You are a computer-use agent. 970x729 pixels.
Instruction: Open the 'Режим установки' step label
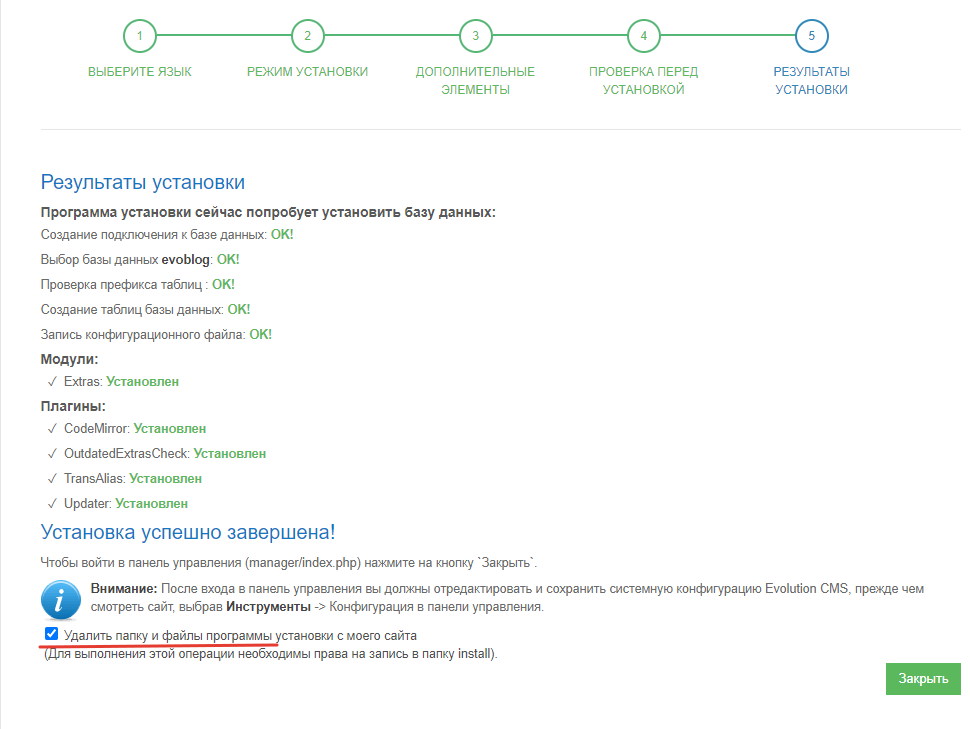307,72
